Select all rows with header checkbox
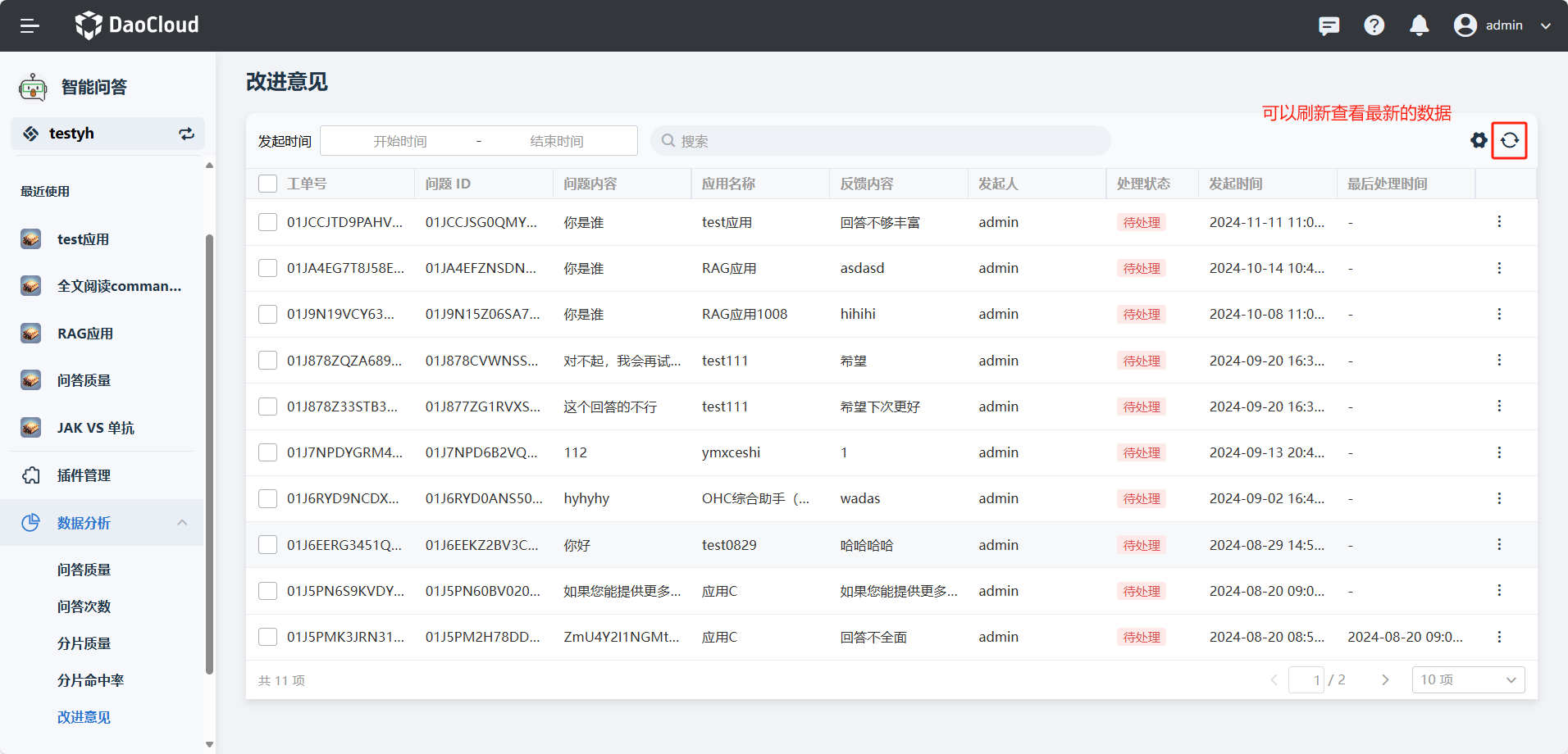This screenshot has height=754, width=1568. pos(268,184)
